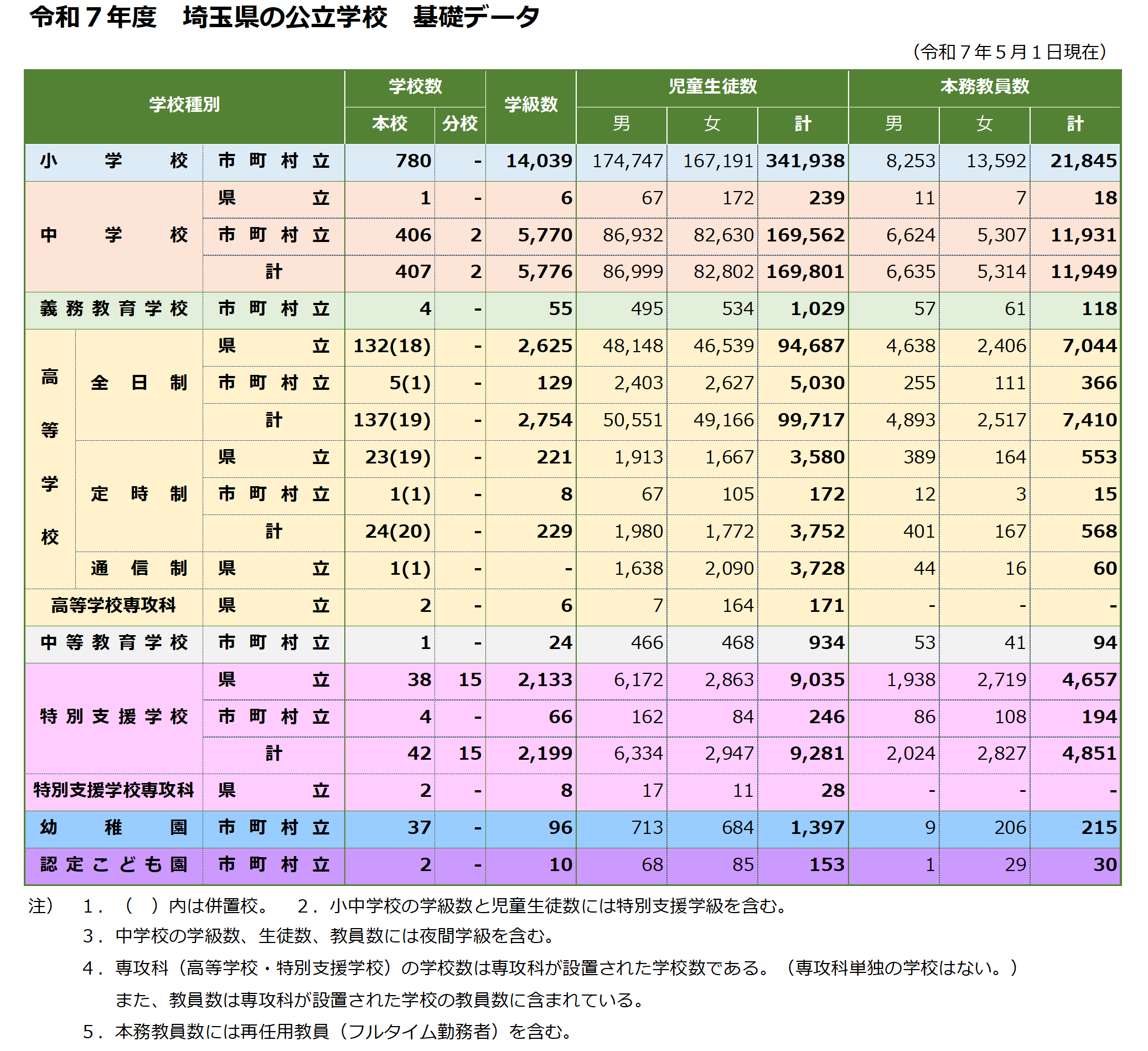Click the 8,253 male teachers cell
The width and height of the screenshot is (1148, 1051).
pos(893,161)
